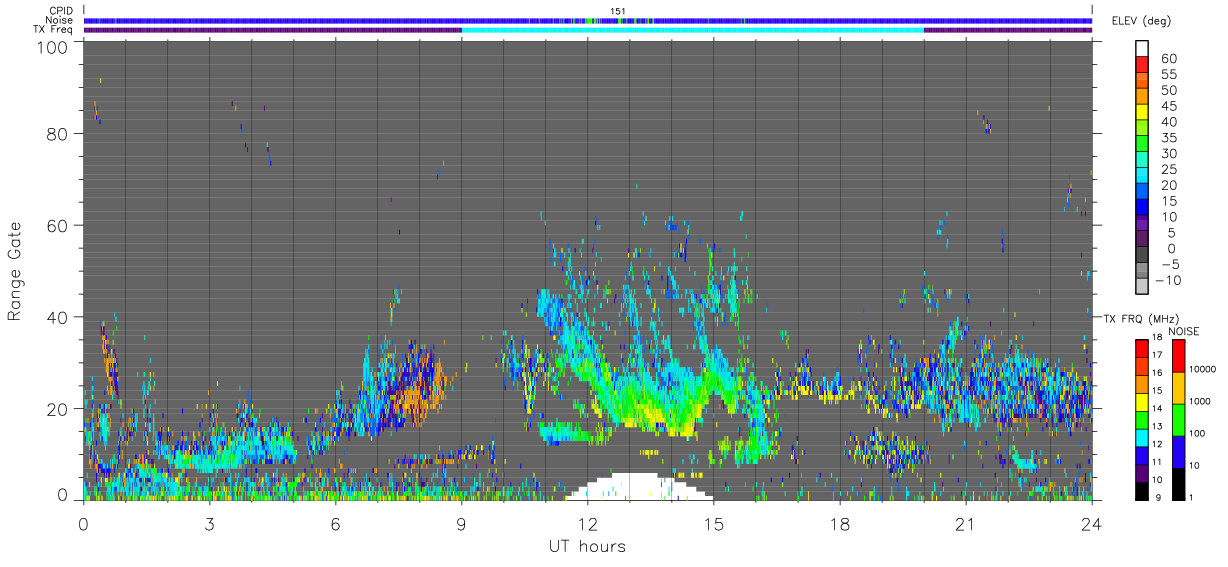Viewport: 1228px width, 567px height.
Task: Click Range Gate axis label '80'
Action: (x=57, y=134)
